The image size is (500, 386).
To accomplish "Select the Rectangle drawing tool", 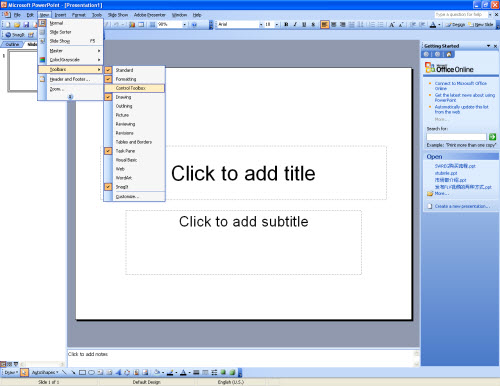I will coord(82,372).
